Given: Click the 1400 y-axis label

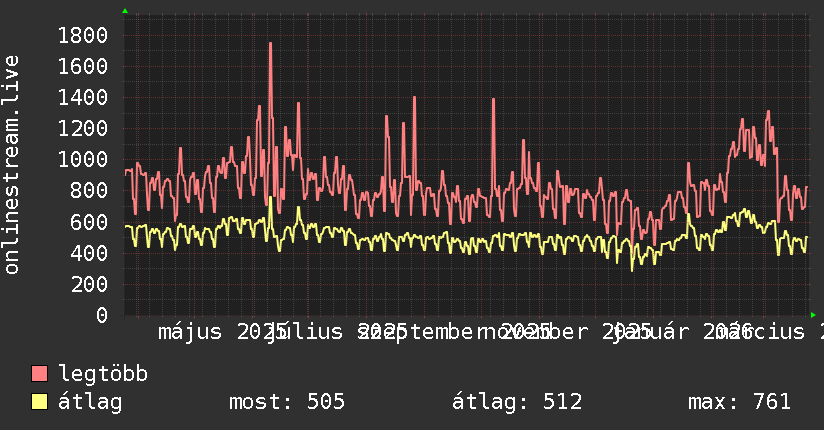Looking at the screenshot, I should (83, 98).
